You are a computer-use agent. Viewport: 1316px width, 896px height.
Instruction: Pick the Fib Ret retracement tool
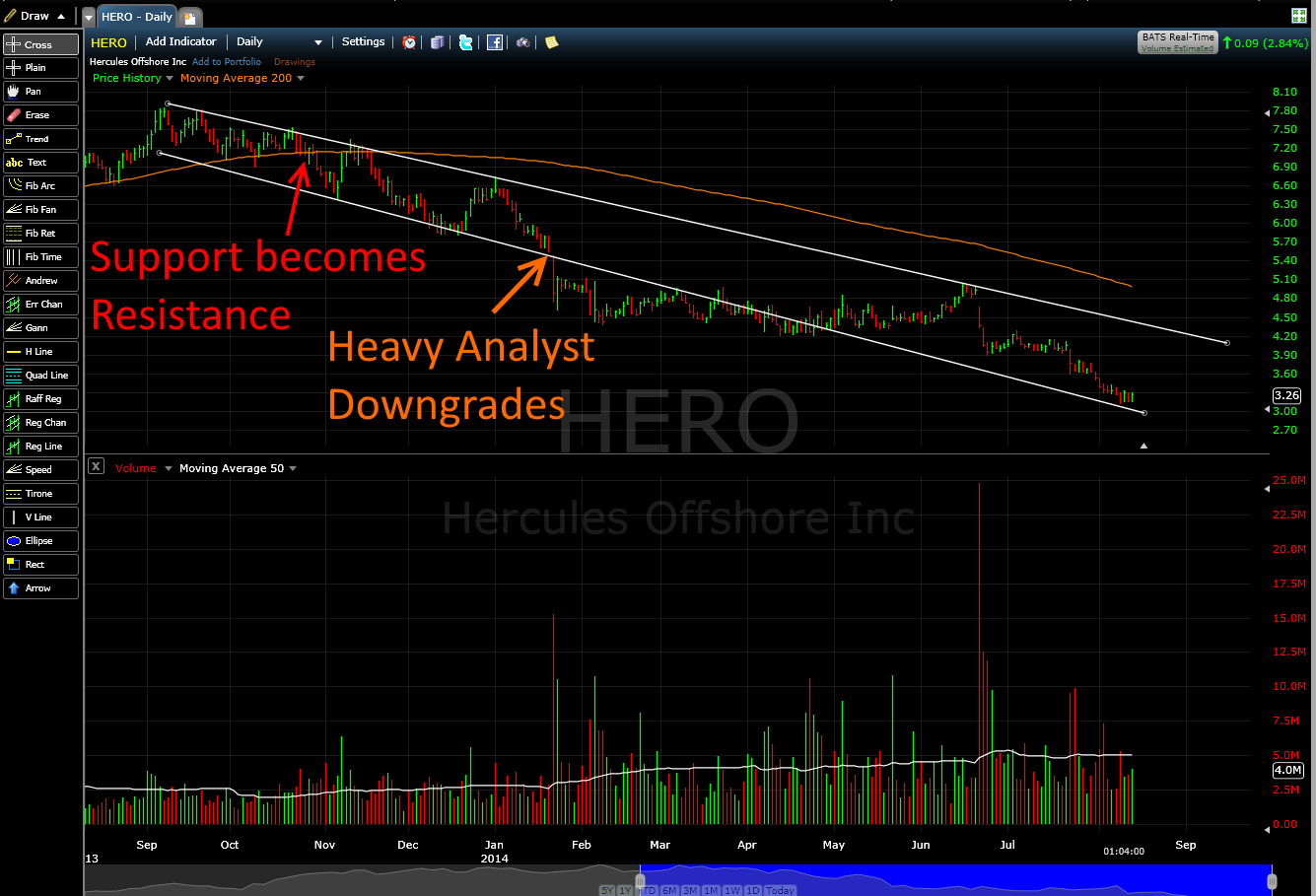point(40,234)
